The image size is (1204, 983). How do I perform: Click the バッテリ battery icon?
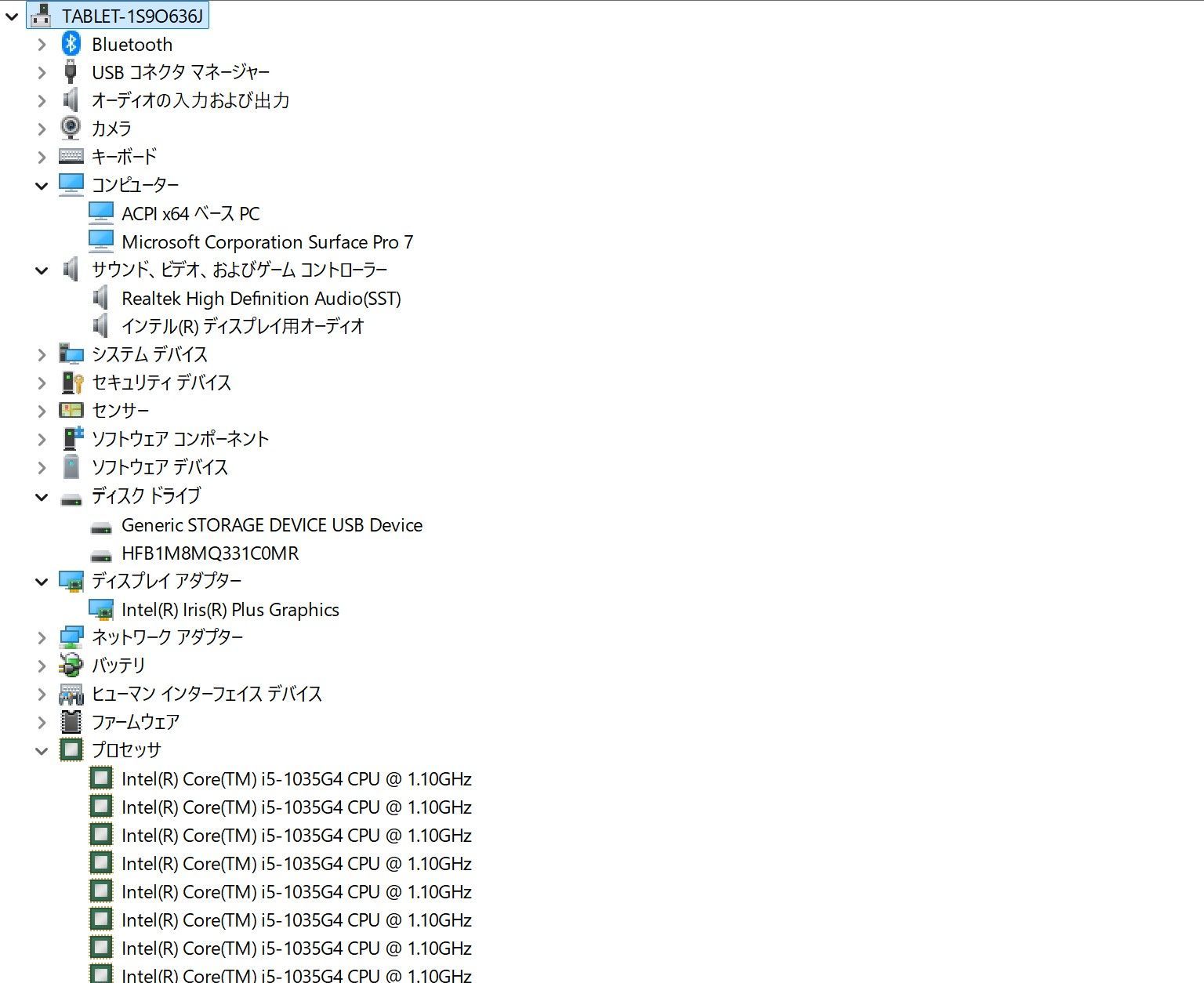71,665
